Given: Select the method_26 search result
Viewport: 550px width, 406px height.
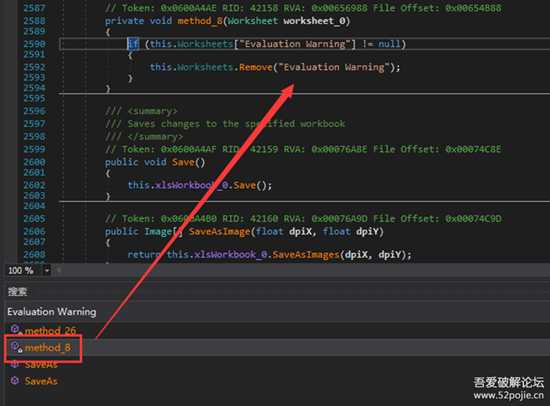Looking at the screenshot, I should pyautogui.click(x=50, y=331).
